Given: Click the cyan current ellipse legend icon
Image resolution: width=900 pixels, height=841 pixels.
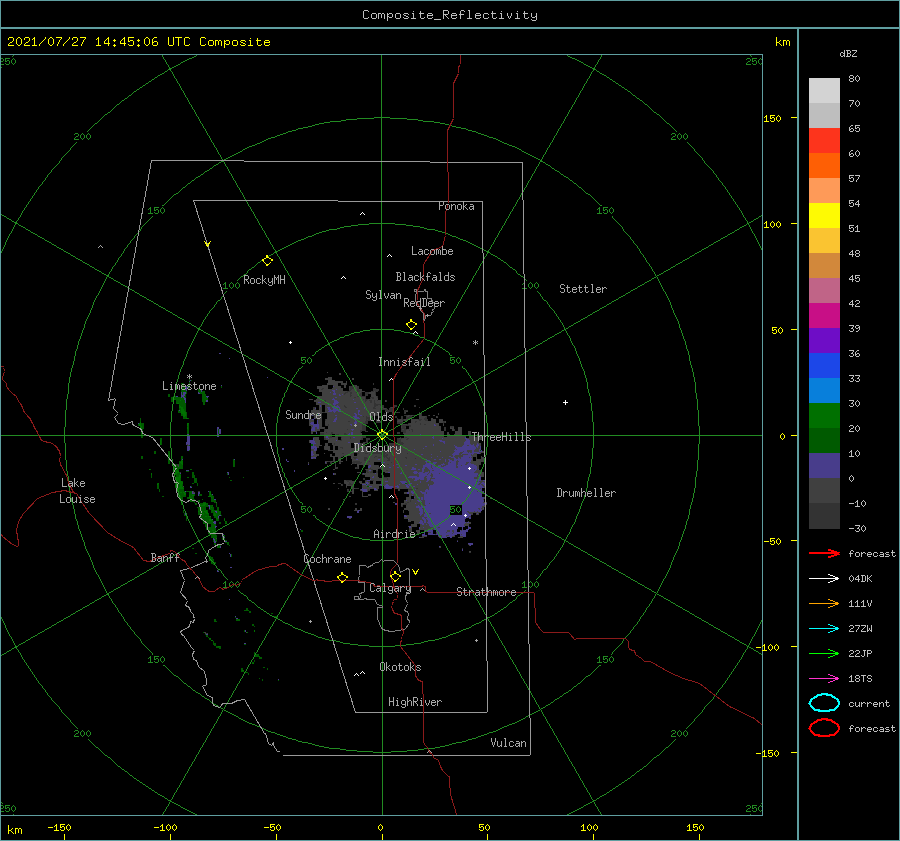Looking at the screenshot, I should pos(824,703).
